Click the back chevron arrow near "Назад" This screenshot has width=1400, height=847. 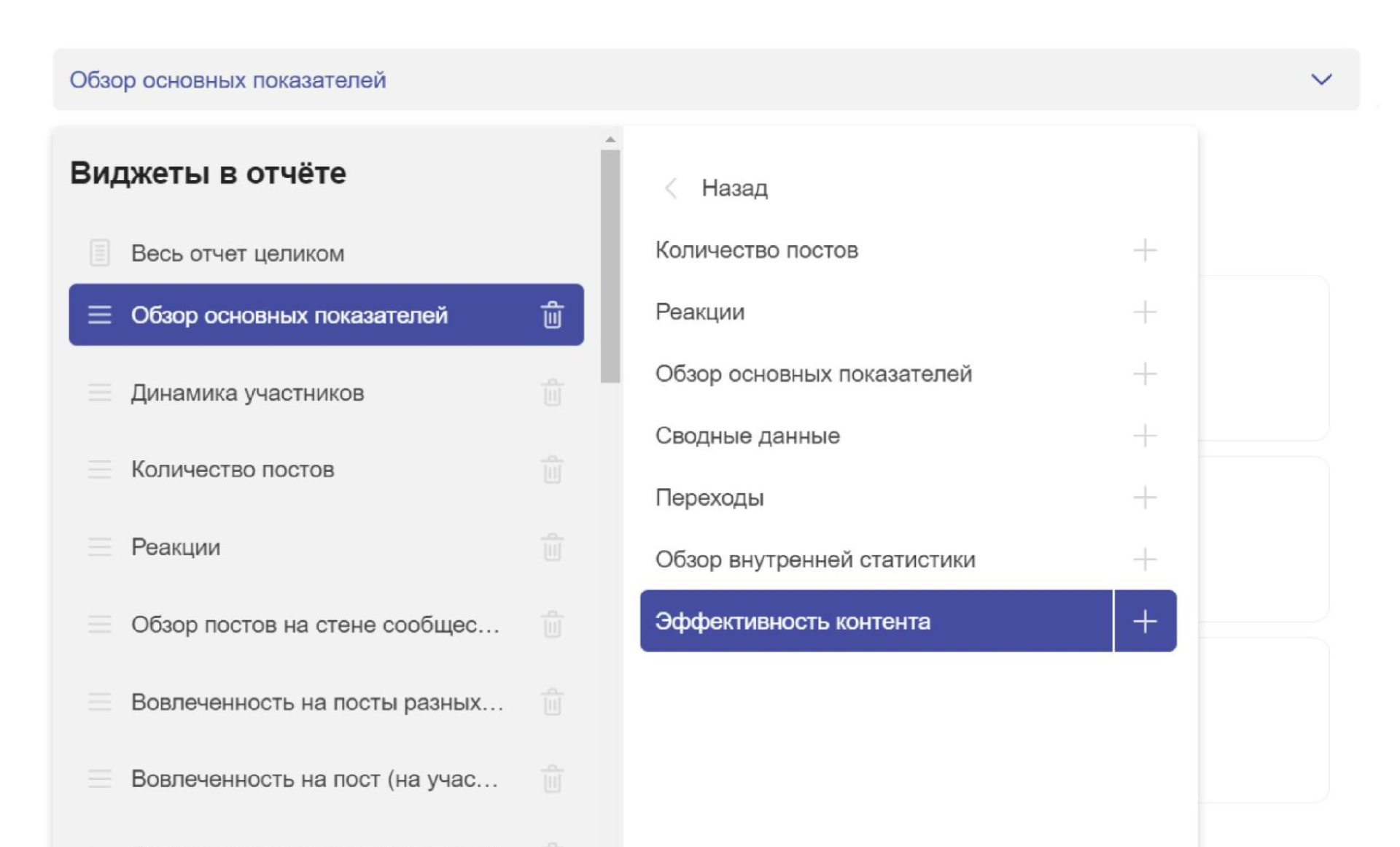pos(671,188)
